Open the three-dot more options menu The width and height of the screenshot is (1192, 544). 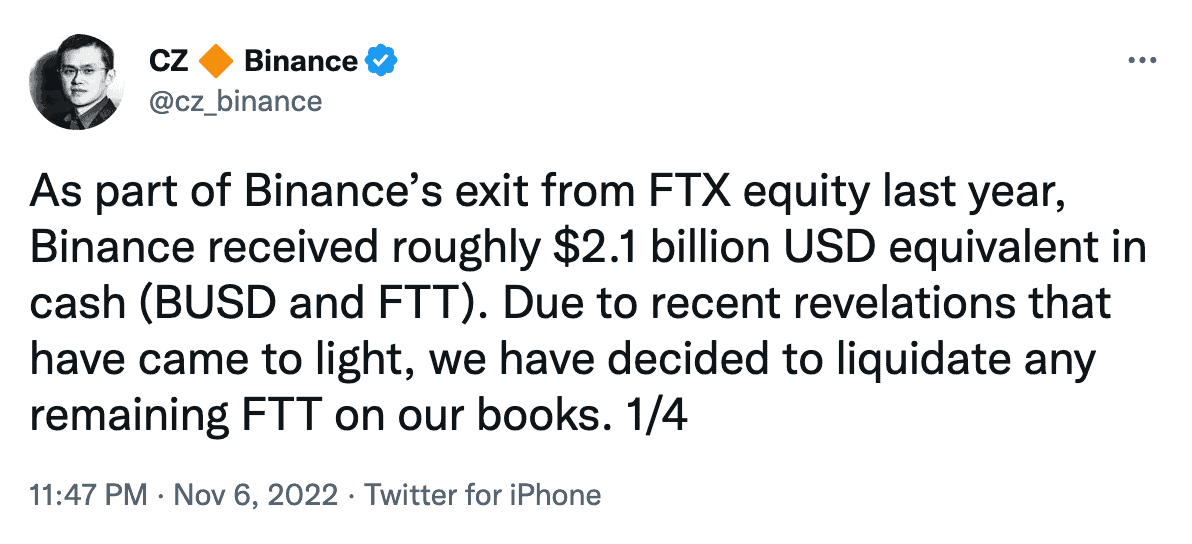pyautogui.click(x=1141, y=61)
